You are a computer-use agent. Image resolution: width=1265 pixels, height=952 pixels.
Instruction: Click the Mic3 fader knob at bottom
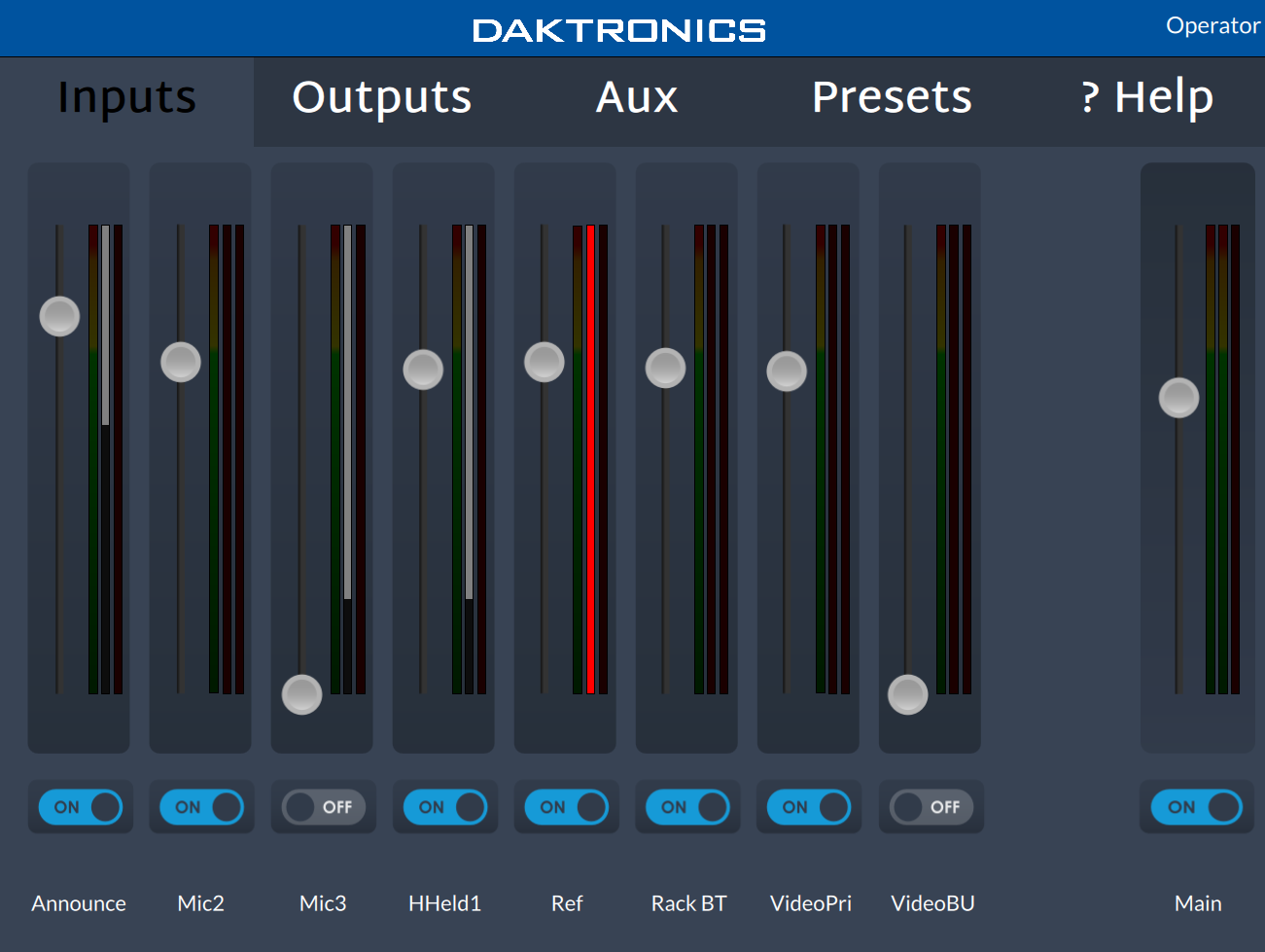(301, 694)
